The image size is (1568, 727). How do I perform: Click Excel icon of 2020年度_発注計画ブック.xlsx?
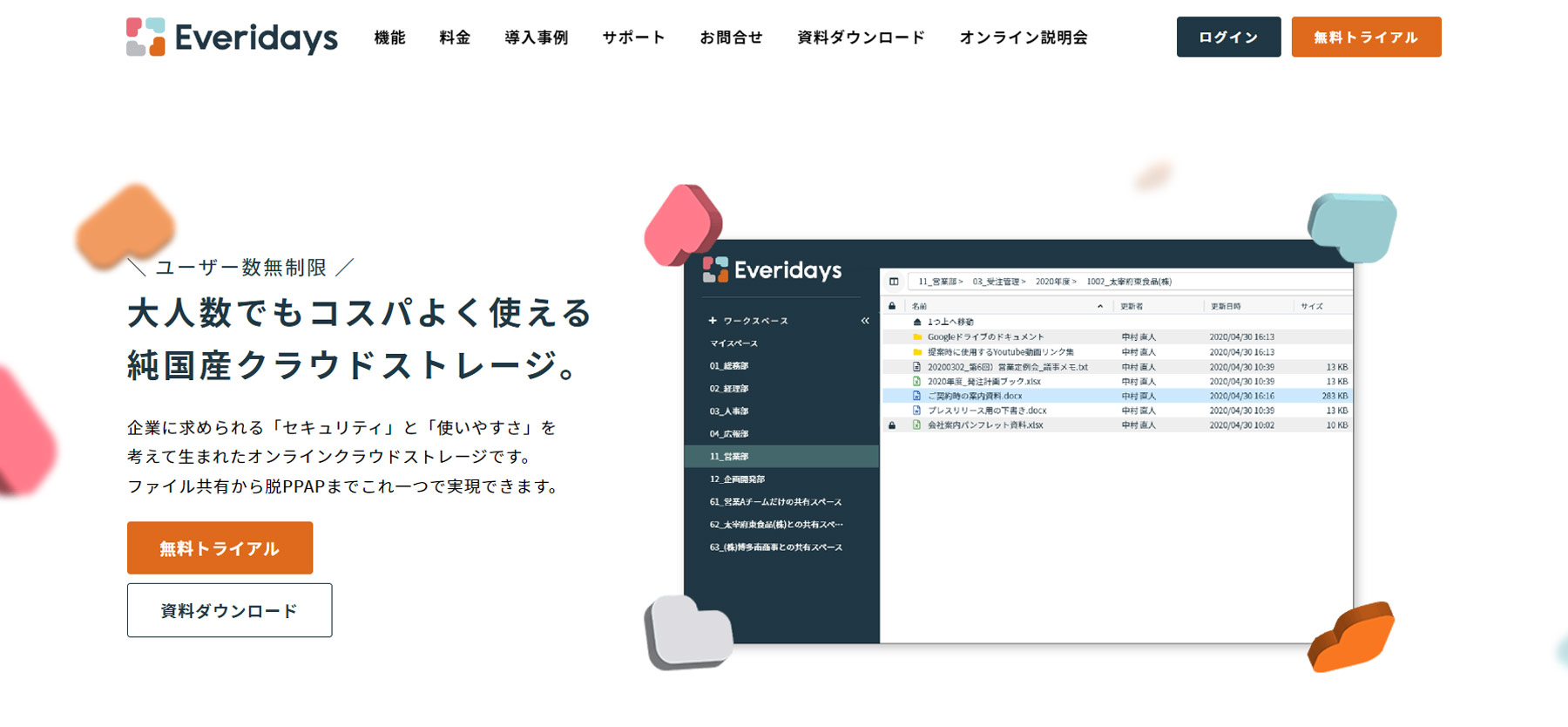coord(917,381)
